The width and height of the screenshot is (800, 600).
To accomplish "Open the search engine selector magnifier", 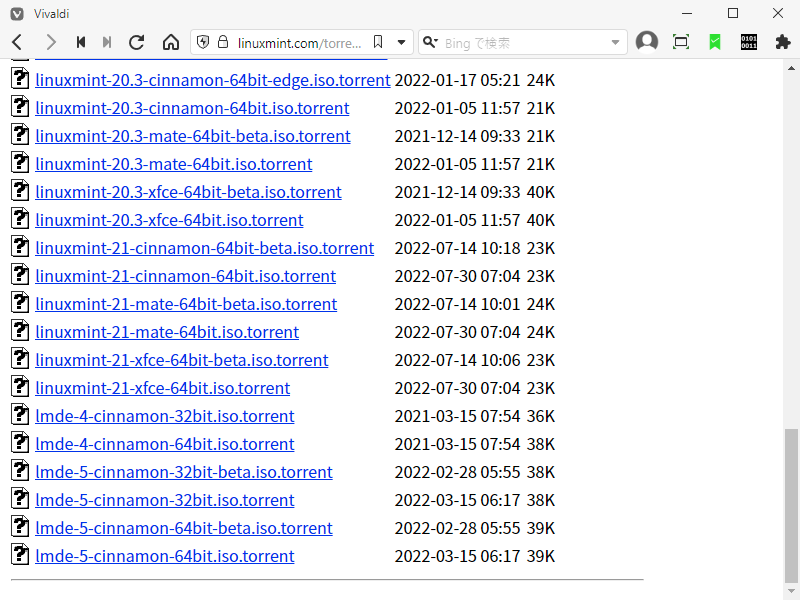I will [430, 42].
